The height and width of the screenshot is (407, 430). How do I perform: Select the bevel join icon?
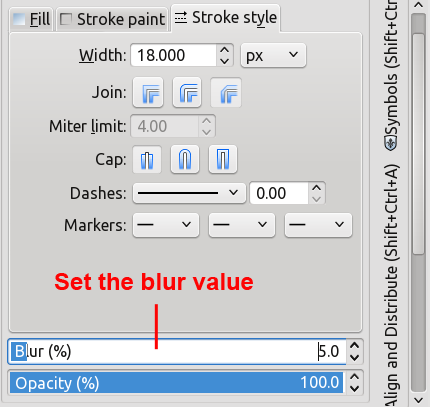pyautogui.click(x=226, y=93)
